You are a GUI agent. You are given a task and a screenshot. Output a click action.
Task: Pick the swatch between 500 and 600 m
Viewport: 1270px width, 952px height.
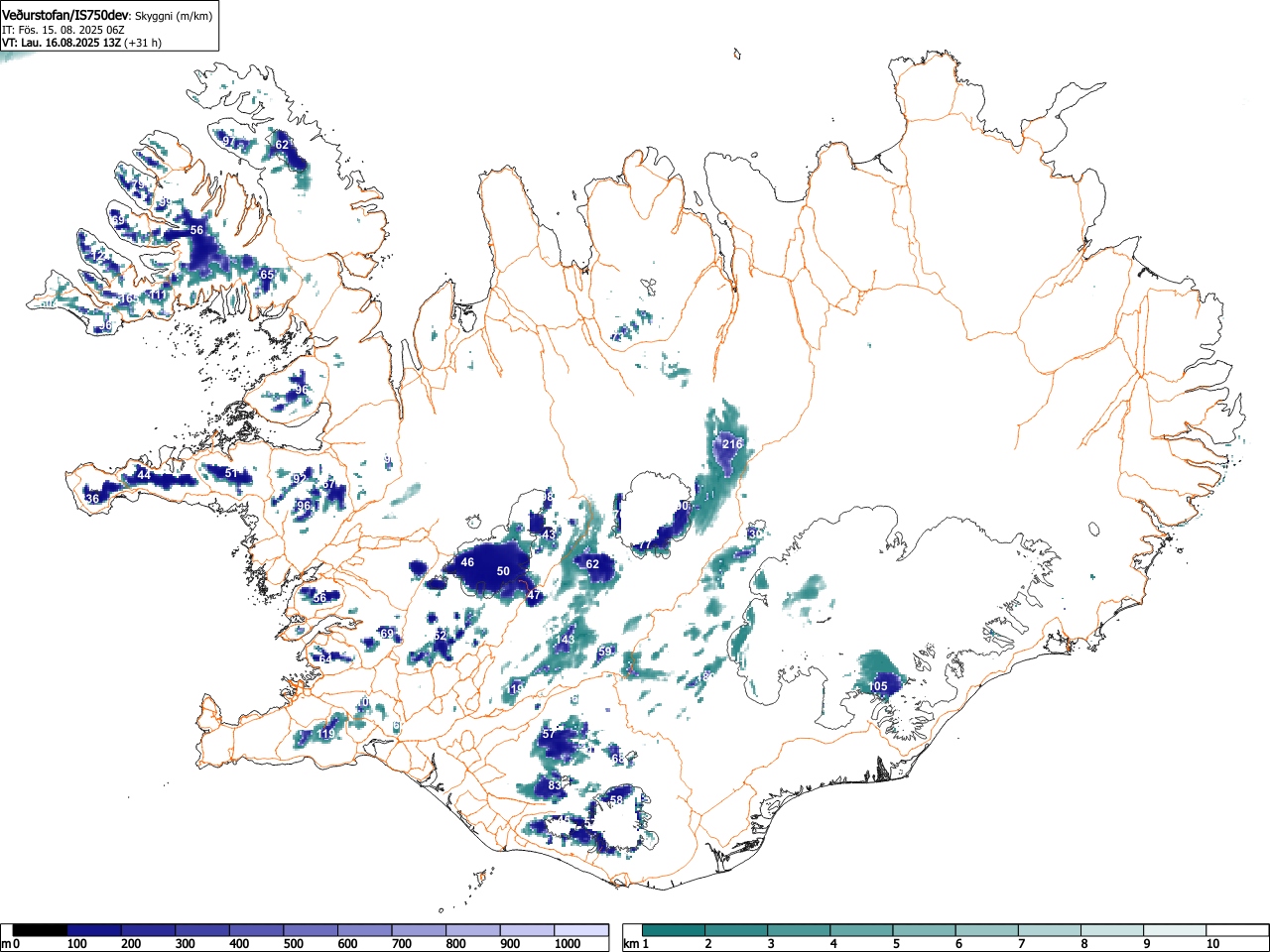[311, 930]
